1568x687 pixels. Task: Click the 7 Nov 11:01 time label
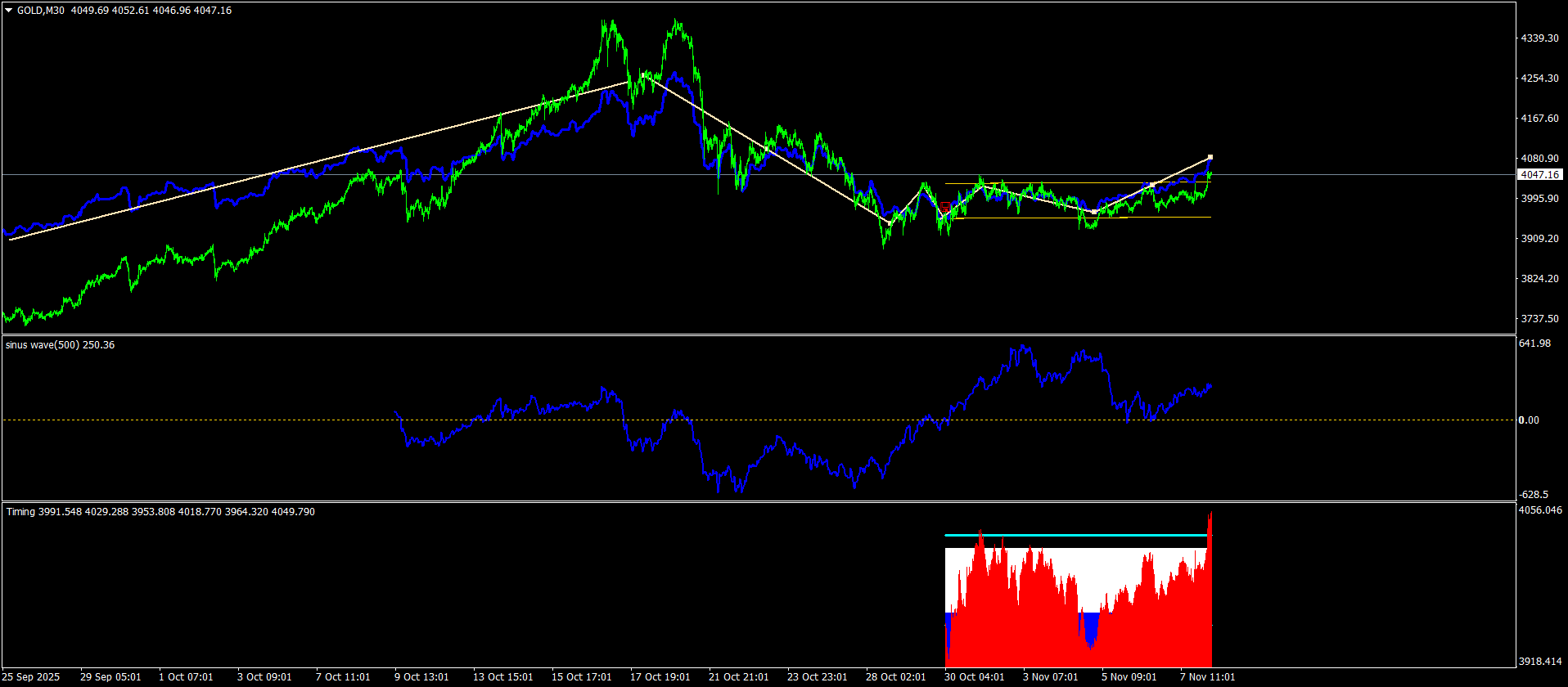(x=1207, y=677)
